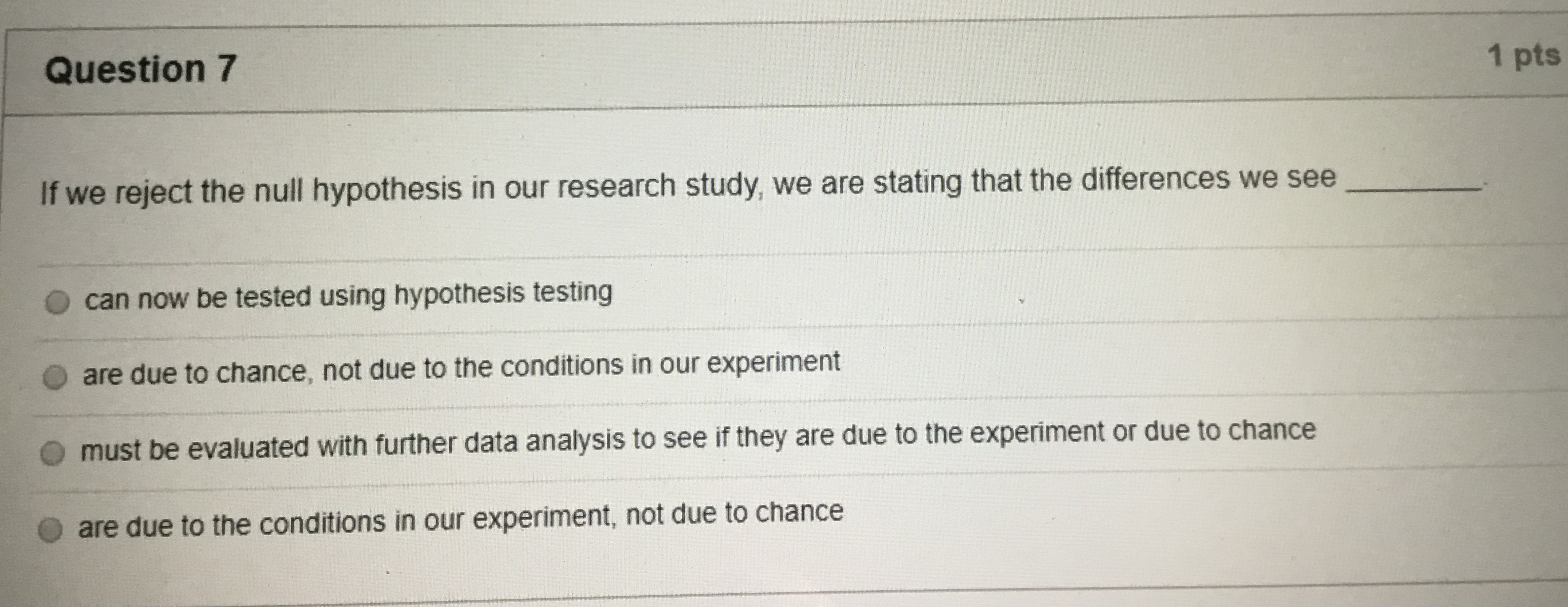Click the "Question 7" heading
Image resolution: width=1568 pixels, height=607 pixels.
coord(140,69)
